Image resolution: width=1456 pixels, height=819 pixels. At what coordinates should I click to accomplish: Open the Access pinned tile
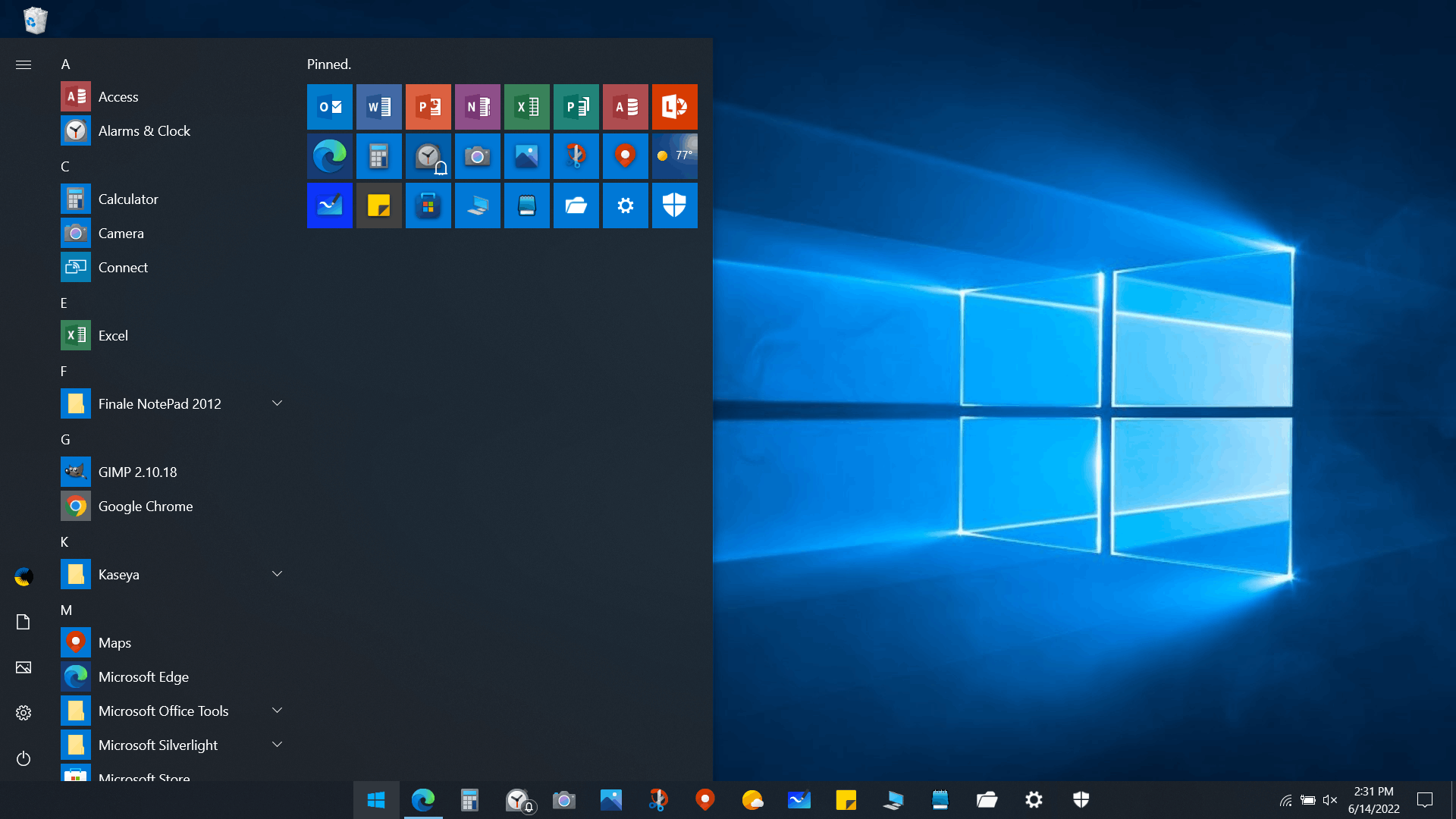(625, 107)
